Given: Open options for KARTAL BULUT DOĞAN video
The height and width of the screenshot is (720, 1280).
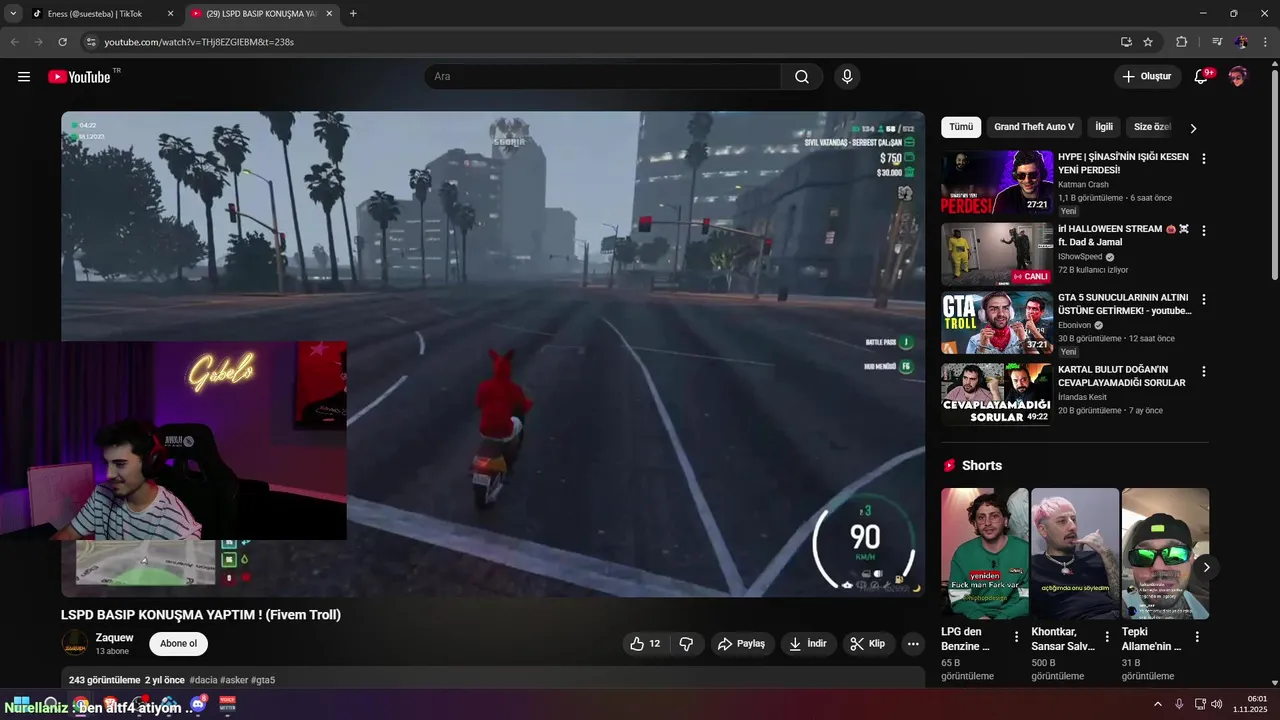Looking at the screenshot, I should pos(1204,372).
